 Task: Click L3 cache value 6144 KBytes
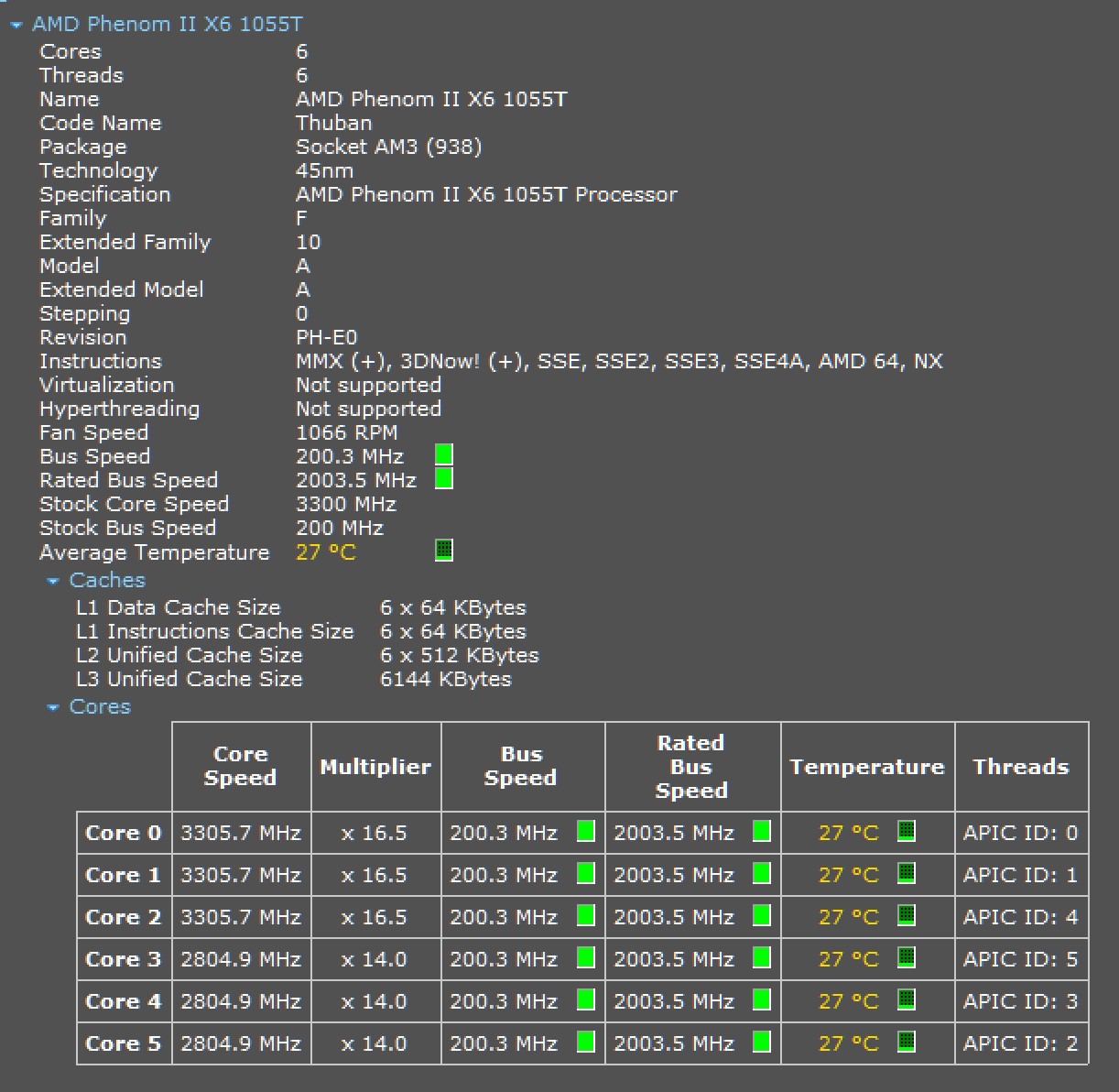click(446, 679)
